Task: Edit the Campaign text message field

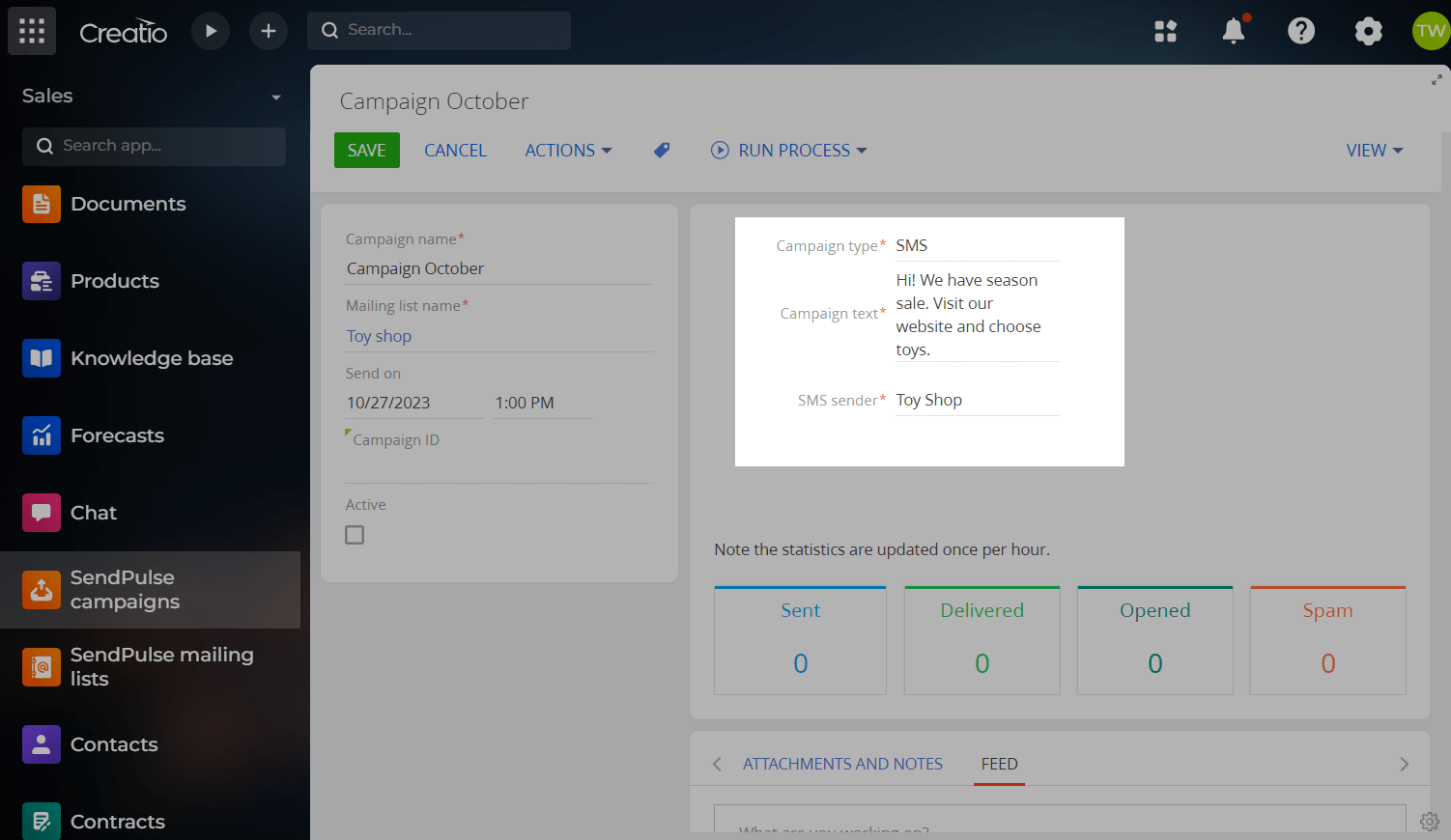Action: pyautogui.click(x=977, y=315)
